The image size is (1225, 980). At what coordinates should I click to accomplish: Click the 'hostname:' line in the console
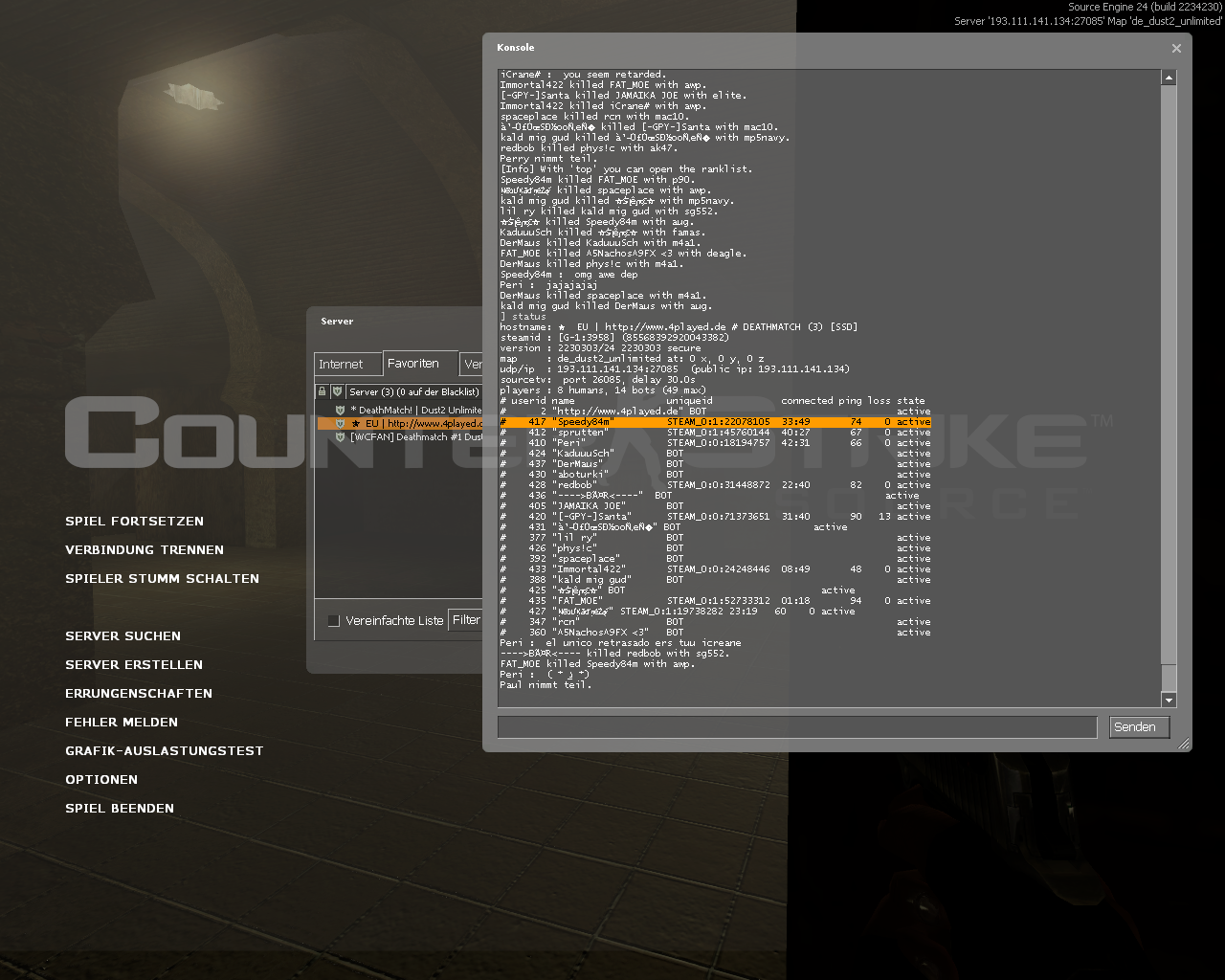(x=679, y=327)
